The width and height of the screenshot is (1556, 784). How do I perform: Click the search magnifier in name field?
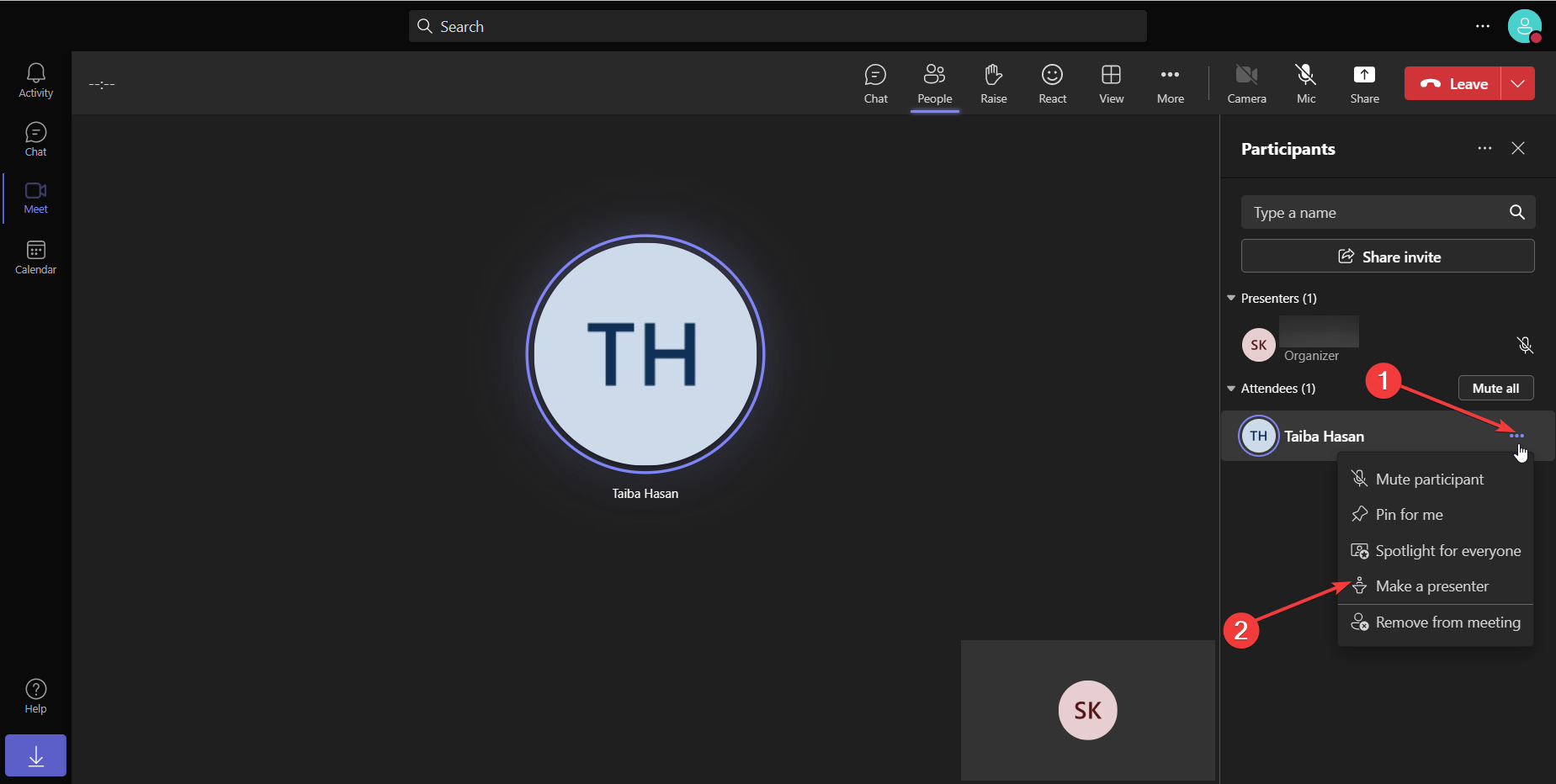point(1516,212)
